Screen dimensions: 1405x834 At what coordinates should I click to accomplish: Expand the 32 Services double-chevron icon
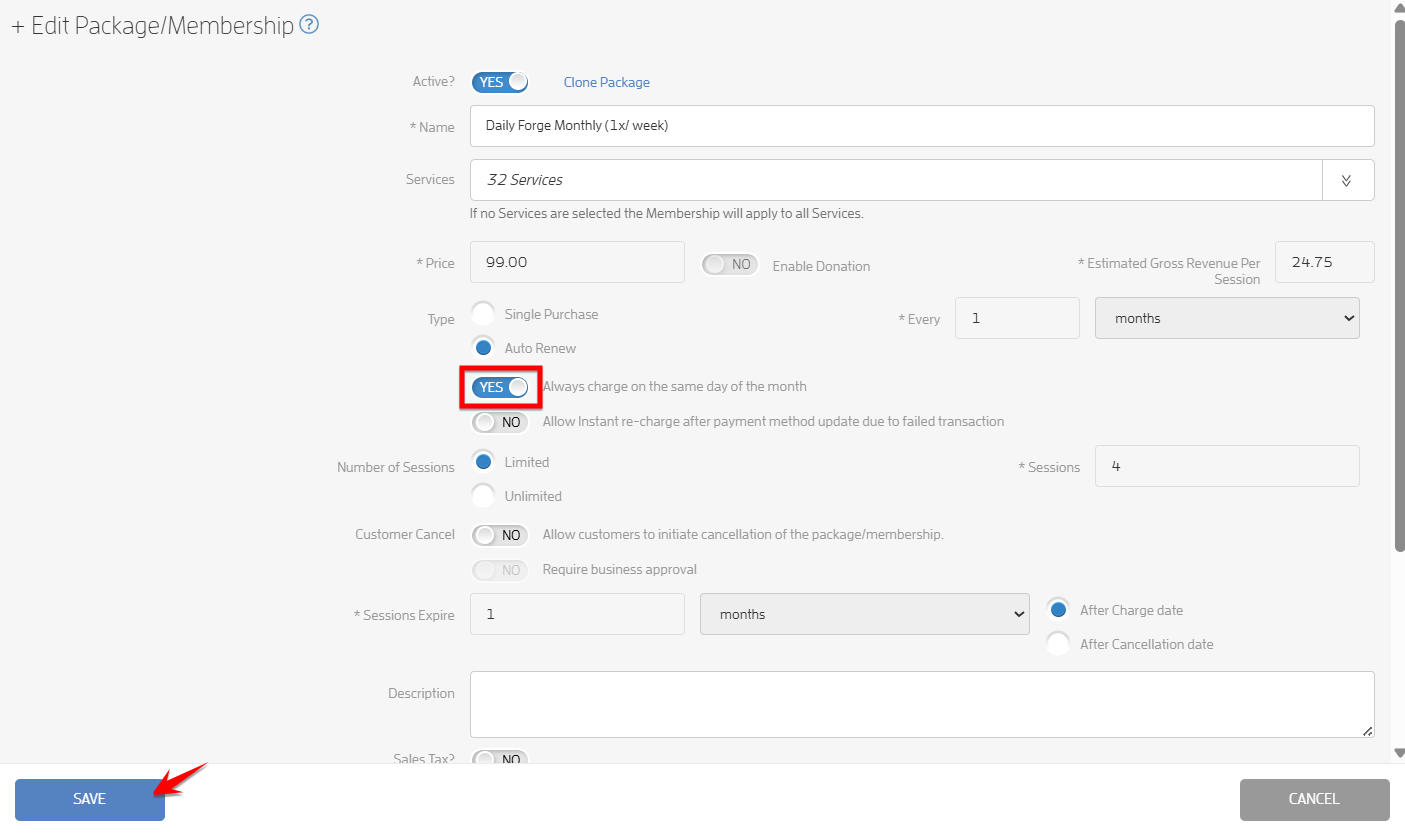click(1347, 180)
